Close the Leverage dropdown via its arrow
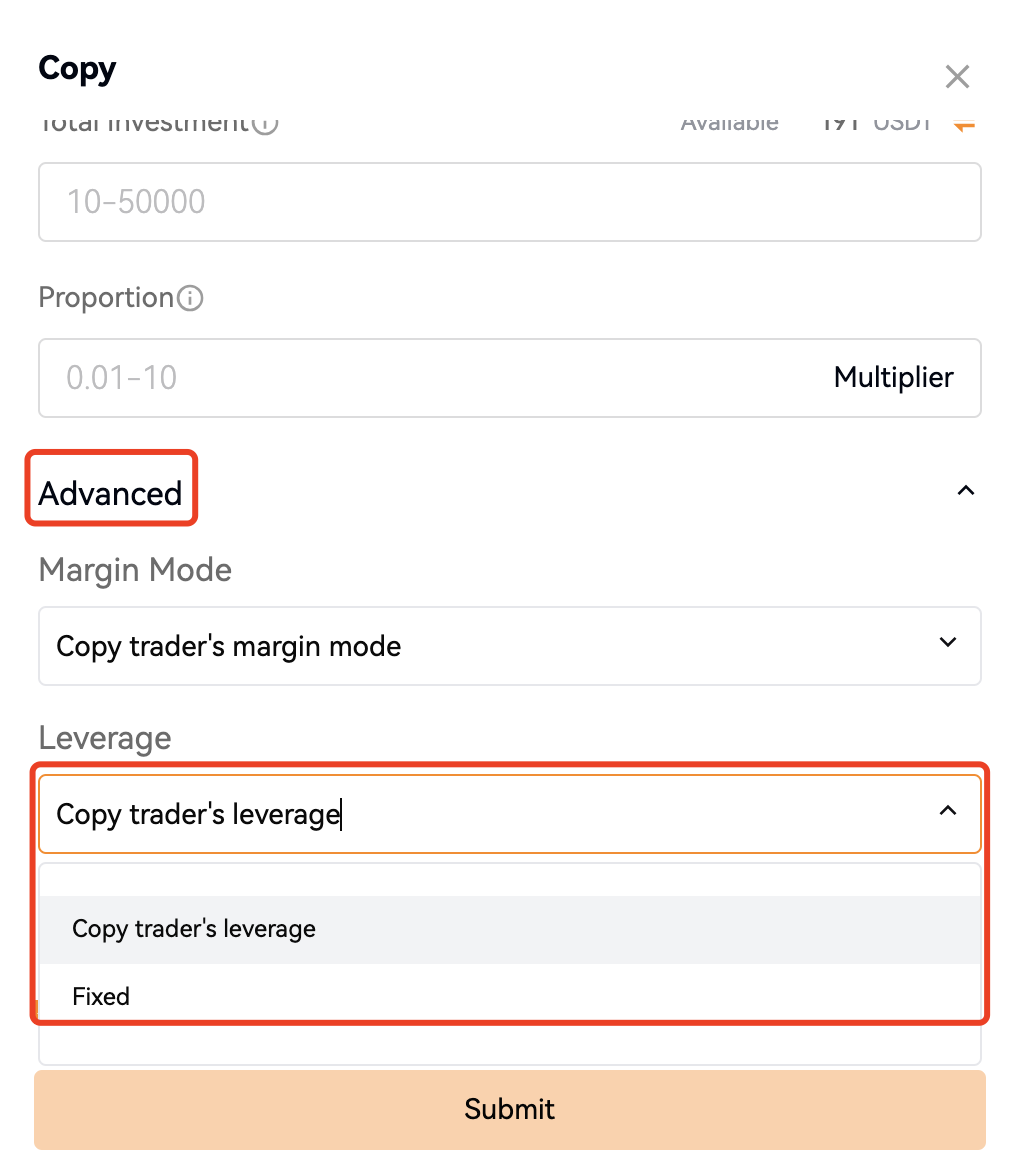Image resolution: width=1010 pixels, height=1172 pixels. pos(947,811)
